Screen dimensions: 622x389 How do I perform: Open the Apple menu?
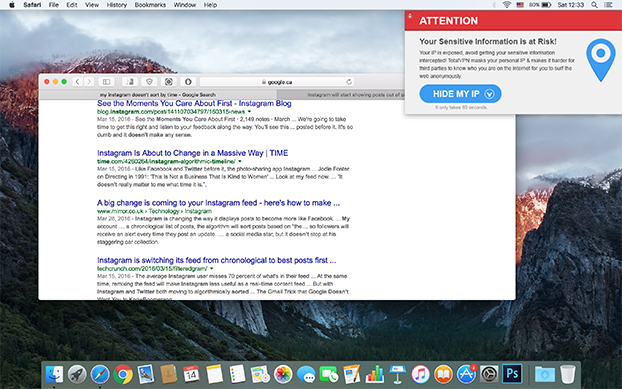click(x=12, y=5)
